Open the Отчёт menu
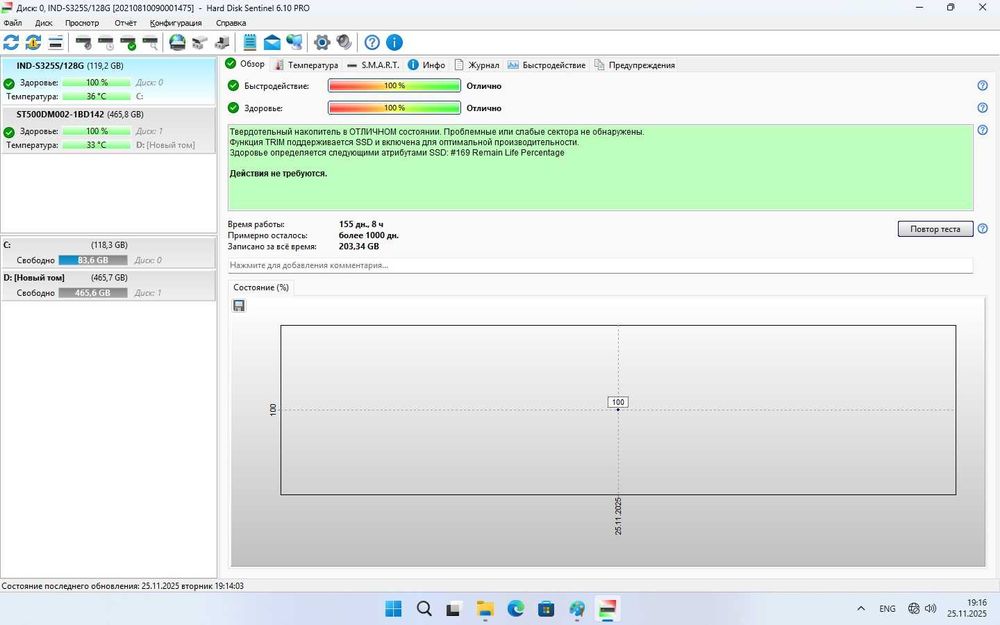 (x=126, y=23)
